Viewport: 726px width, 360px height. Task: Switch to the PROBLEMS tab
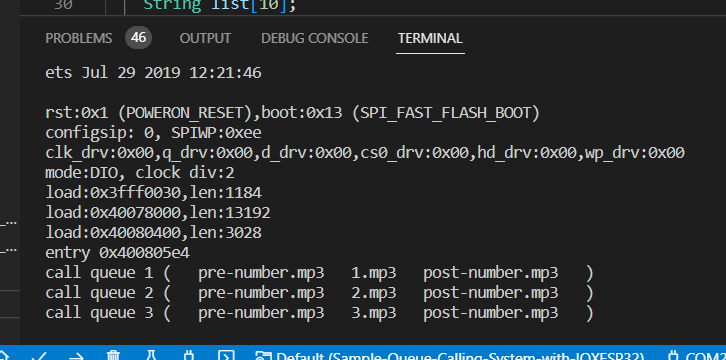tap(79, 38)
